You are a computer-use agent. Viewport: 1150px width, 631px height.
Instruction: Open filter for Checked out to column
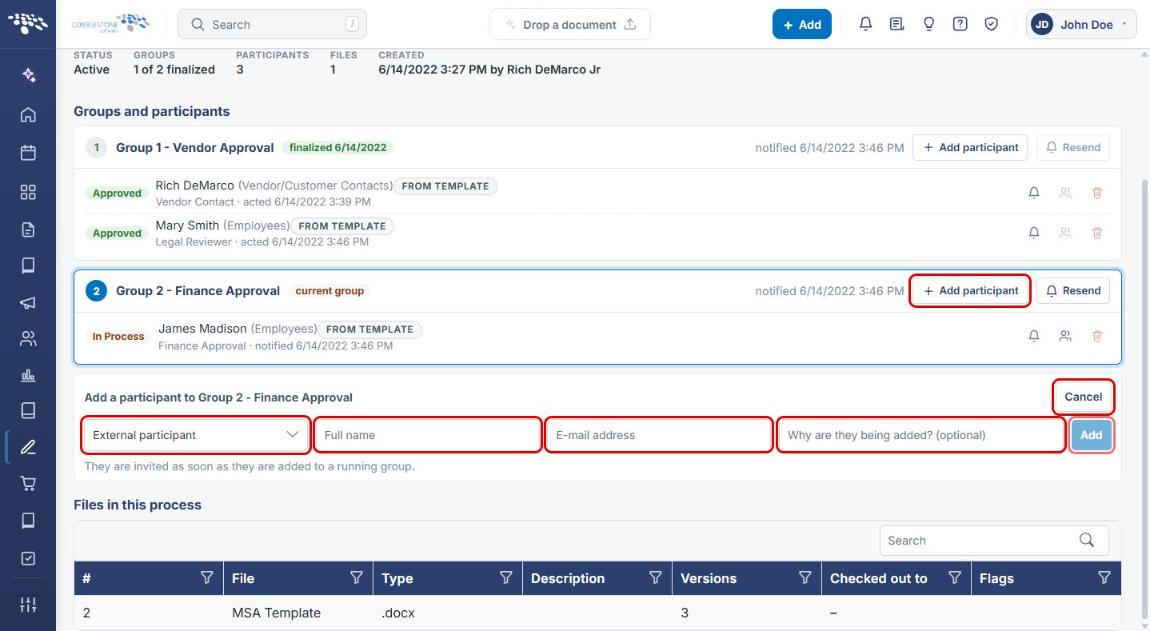click(x=955, y=578)
